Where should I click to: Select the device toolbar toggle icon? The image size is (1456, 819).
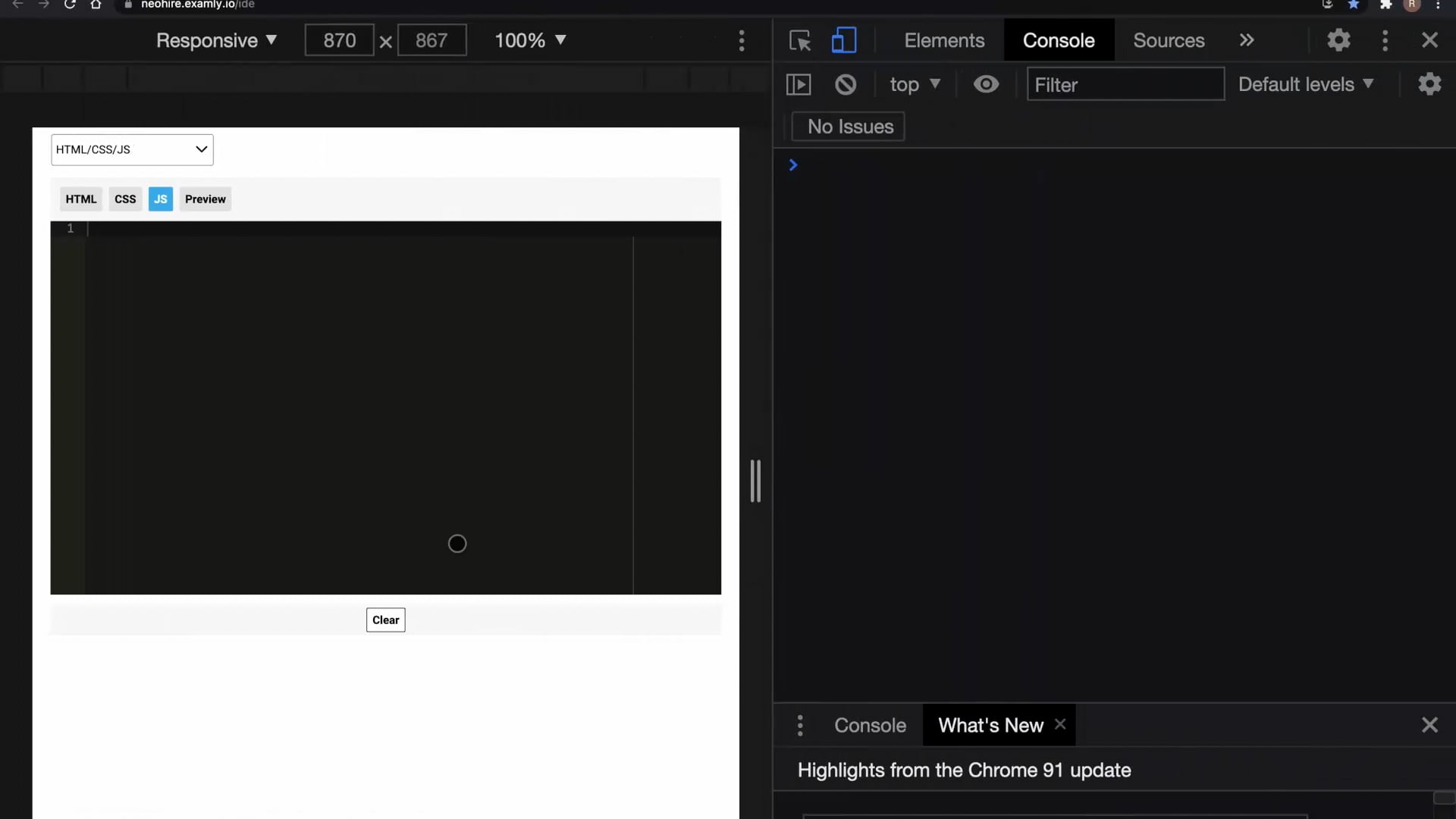[843, 40]
